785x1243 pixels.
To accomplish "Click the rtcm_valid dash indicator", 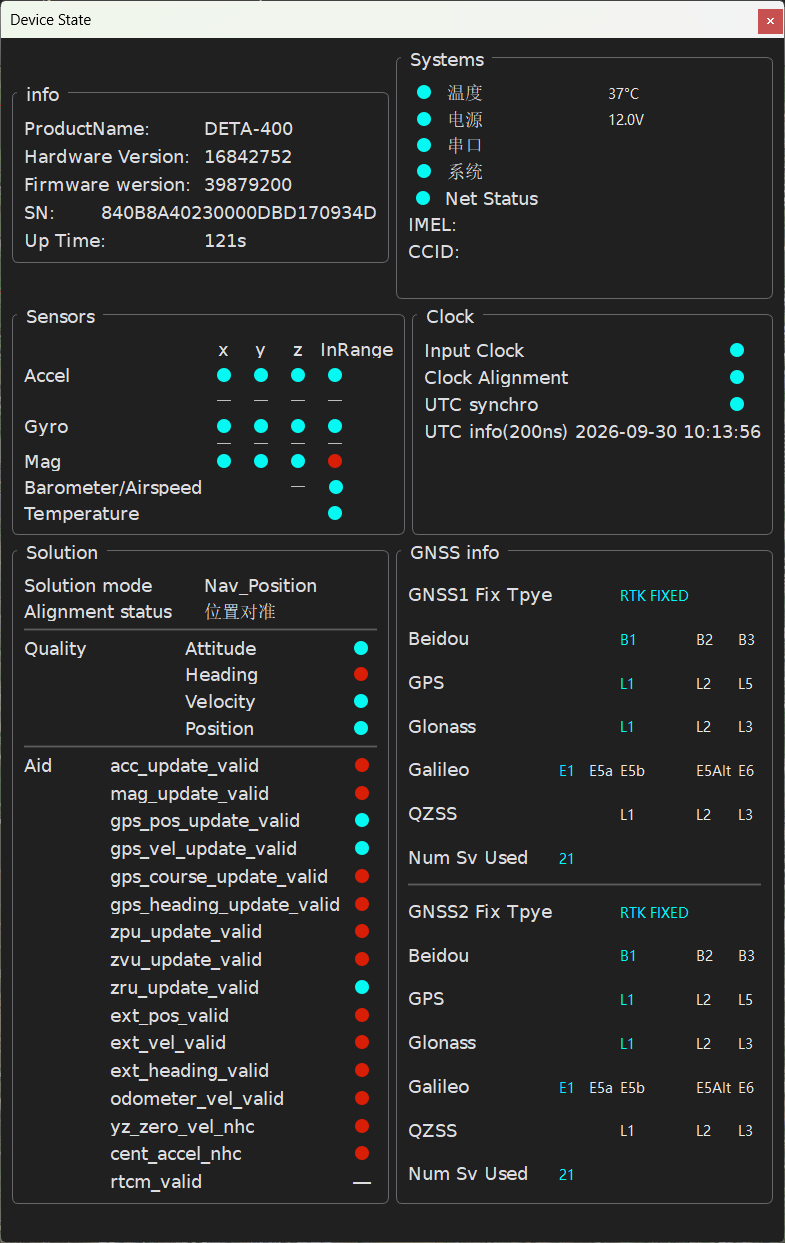I will [x=362, y=1183].
